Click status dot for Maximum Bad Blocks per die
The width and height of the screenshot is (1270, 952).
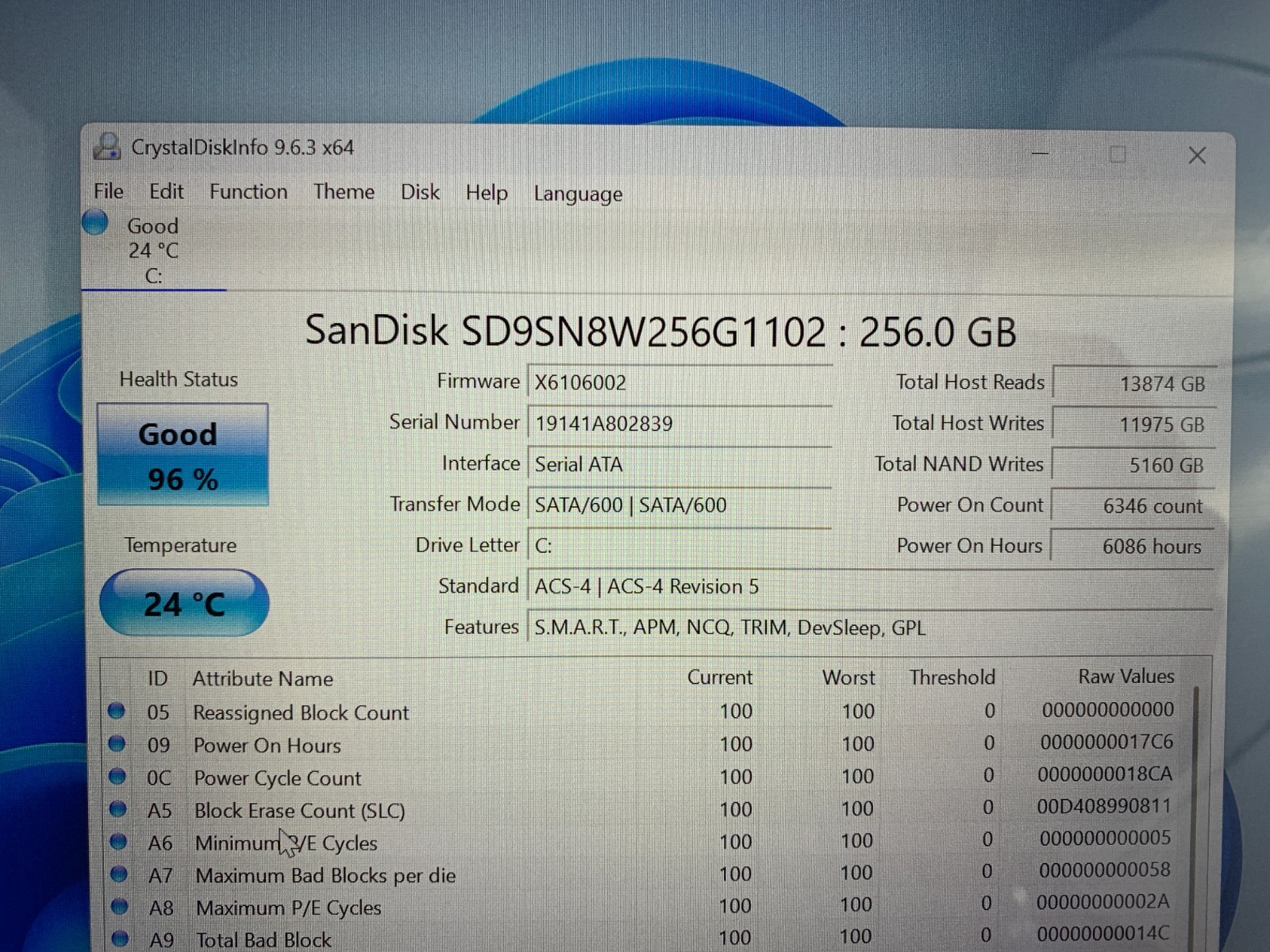pyautogui.click(x=120, y=874)
